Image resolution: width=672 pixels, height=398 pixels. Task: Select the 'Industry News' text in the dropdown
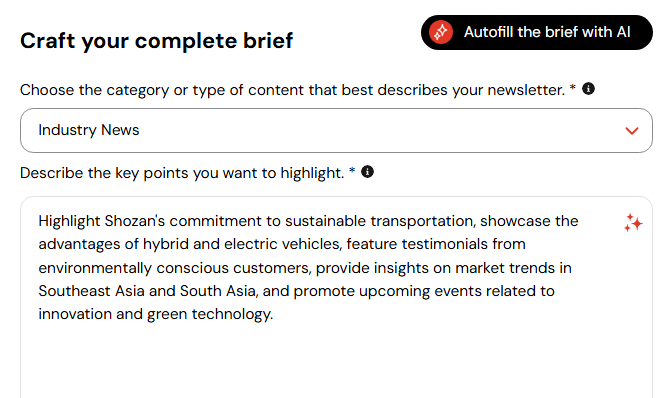click(x=89, y=130)
